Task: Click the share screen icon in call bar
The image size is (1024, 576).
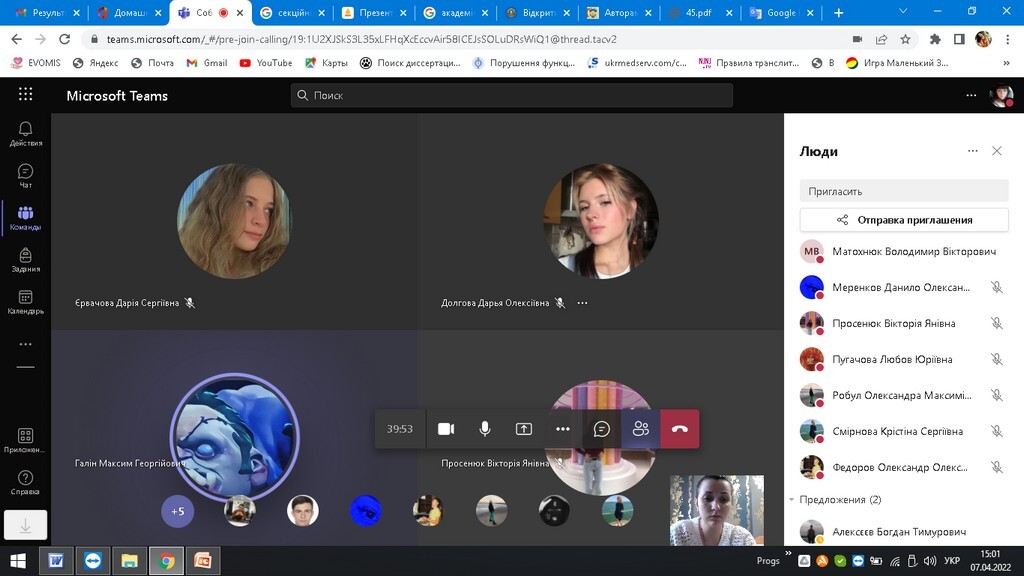Action: 524,429
